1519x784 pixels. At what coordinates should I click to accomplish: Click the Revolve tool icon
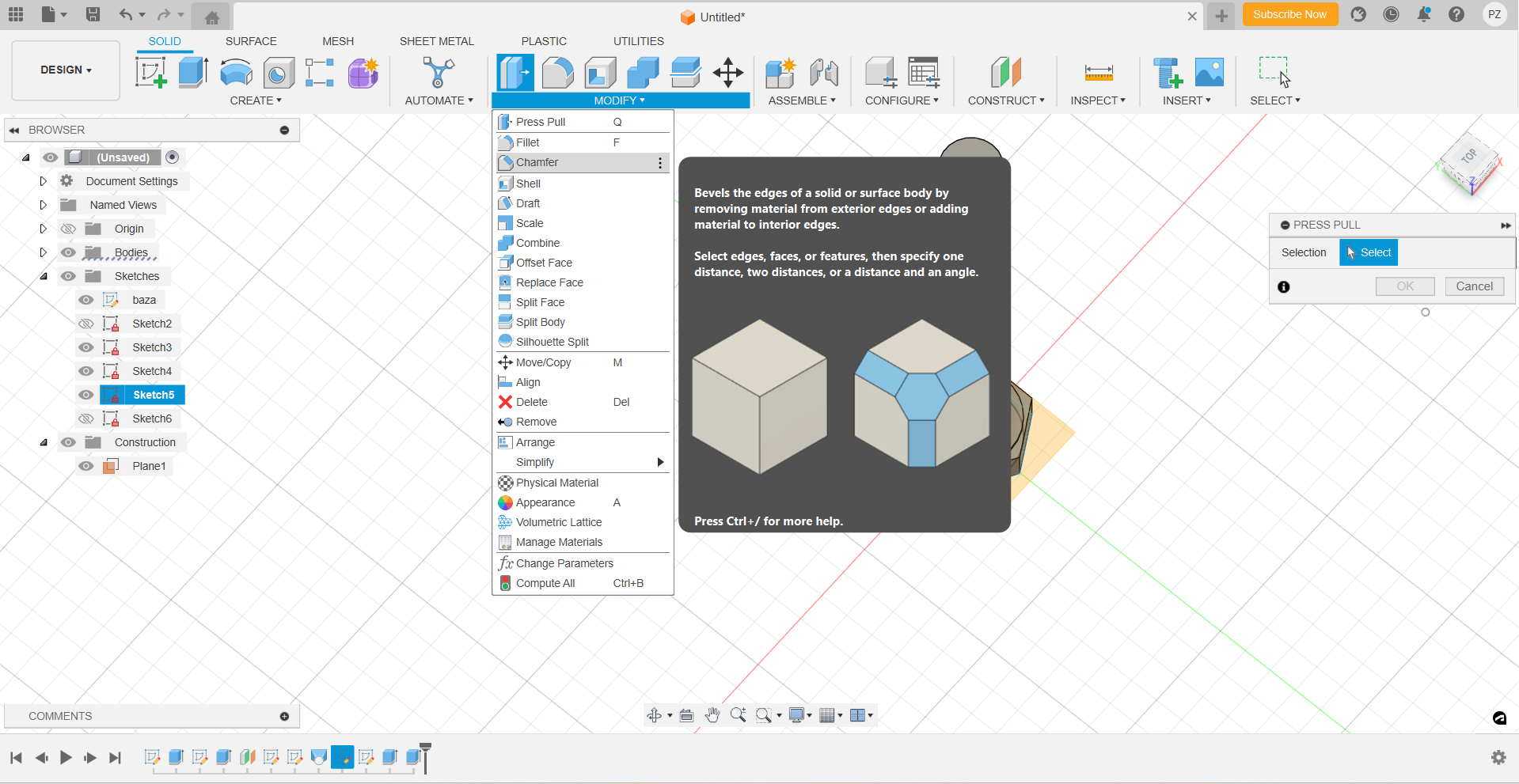pos(236,73)
